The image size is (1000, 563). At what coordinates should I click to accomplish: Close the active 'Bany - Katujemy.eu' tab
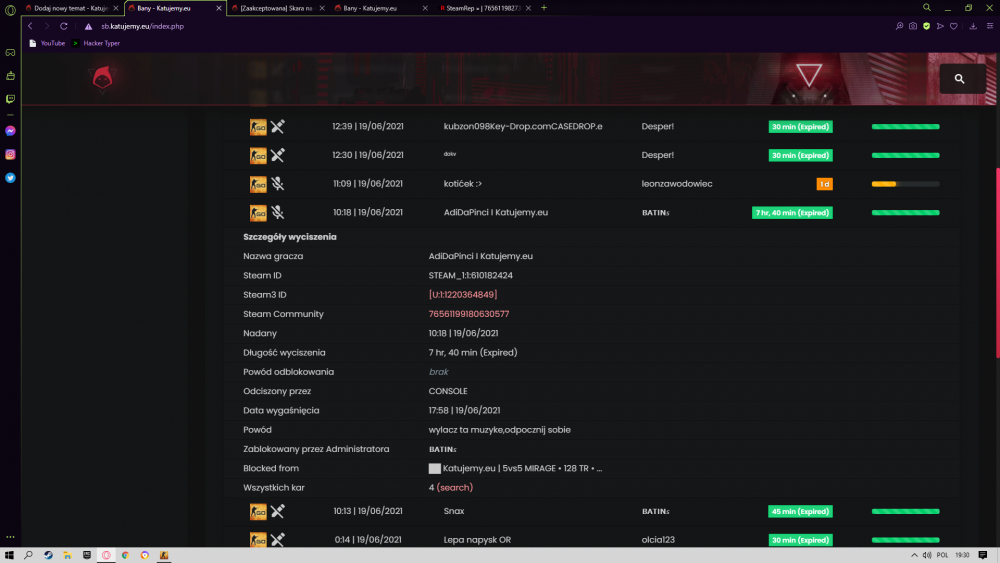point(219,8)
